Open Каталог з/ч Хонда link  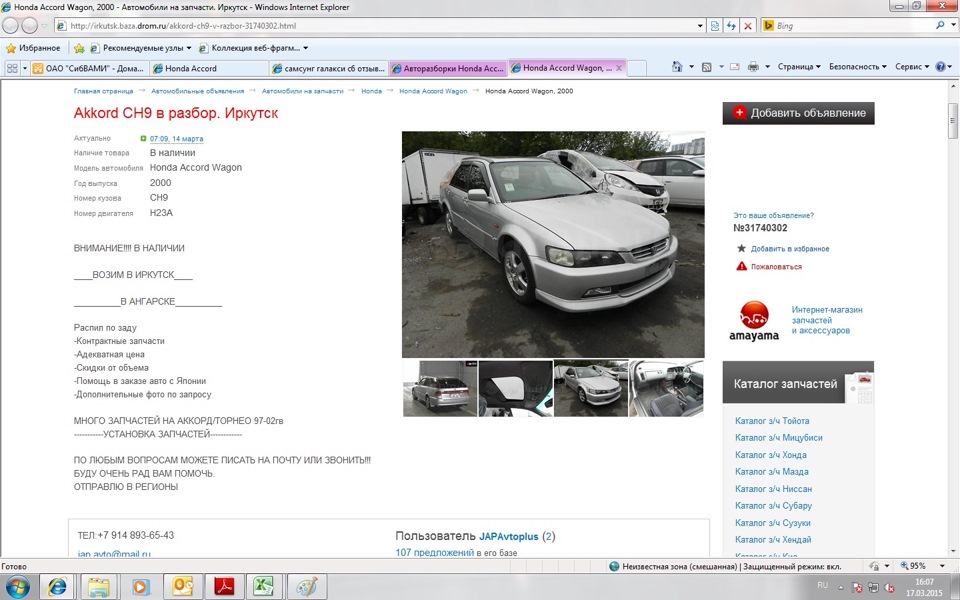770,455
